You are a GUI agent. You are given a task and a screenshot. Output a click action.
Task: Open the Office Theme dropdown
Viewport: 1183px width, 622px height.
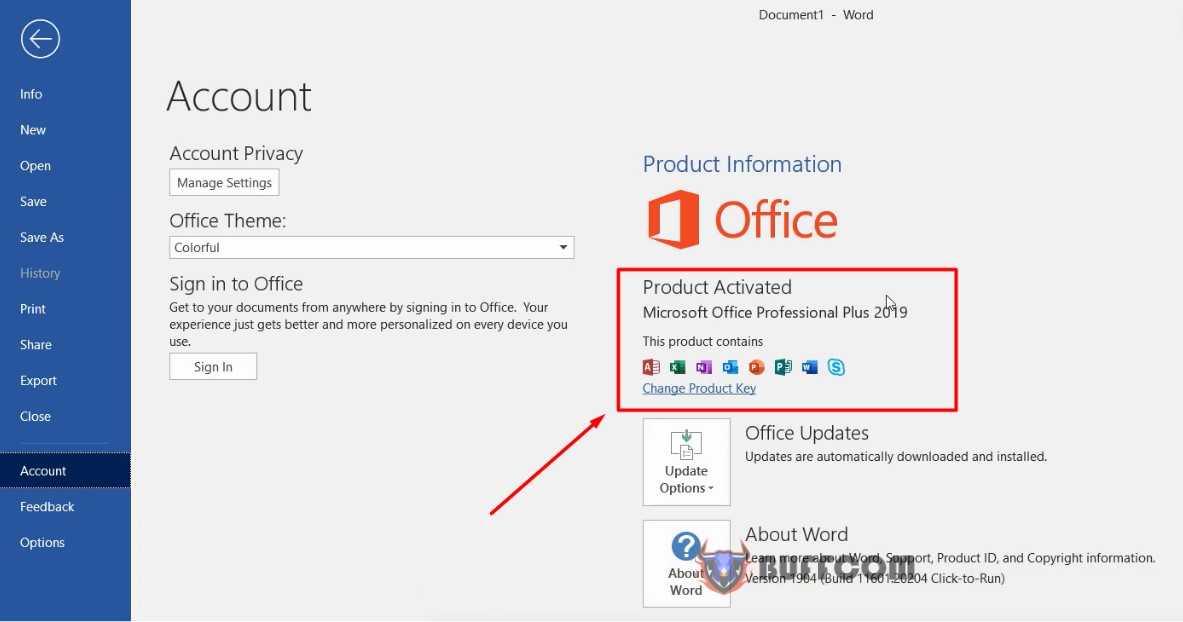tap(371, 248)
